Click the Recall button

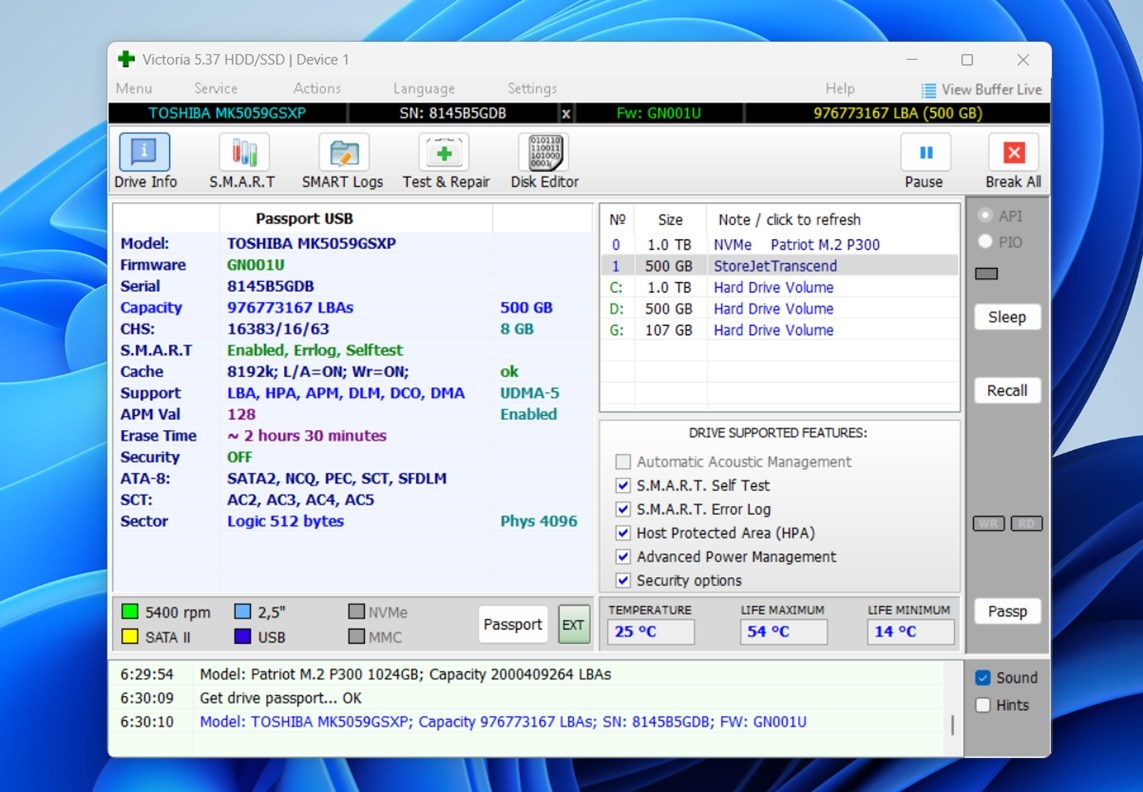1007,390
